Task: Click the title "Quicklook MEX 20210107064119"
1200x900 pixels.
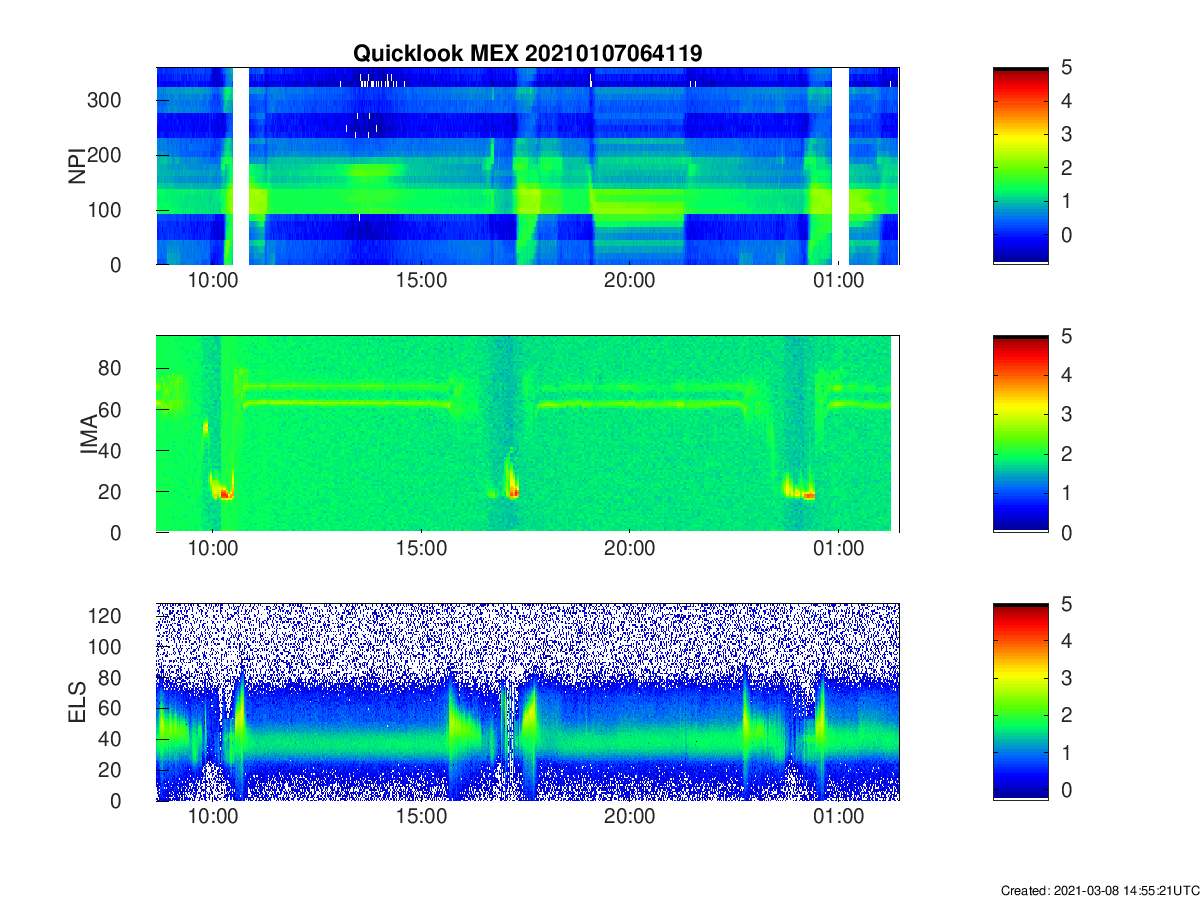Action: click(527, 53)
